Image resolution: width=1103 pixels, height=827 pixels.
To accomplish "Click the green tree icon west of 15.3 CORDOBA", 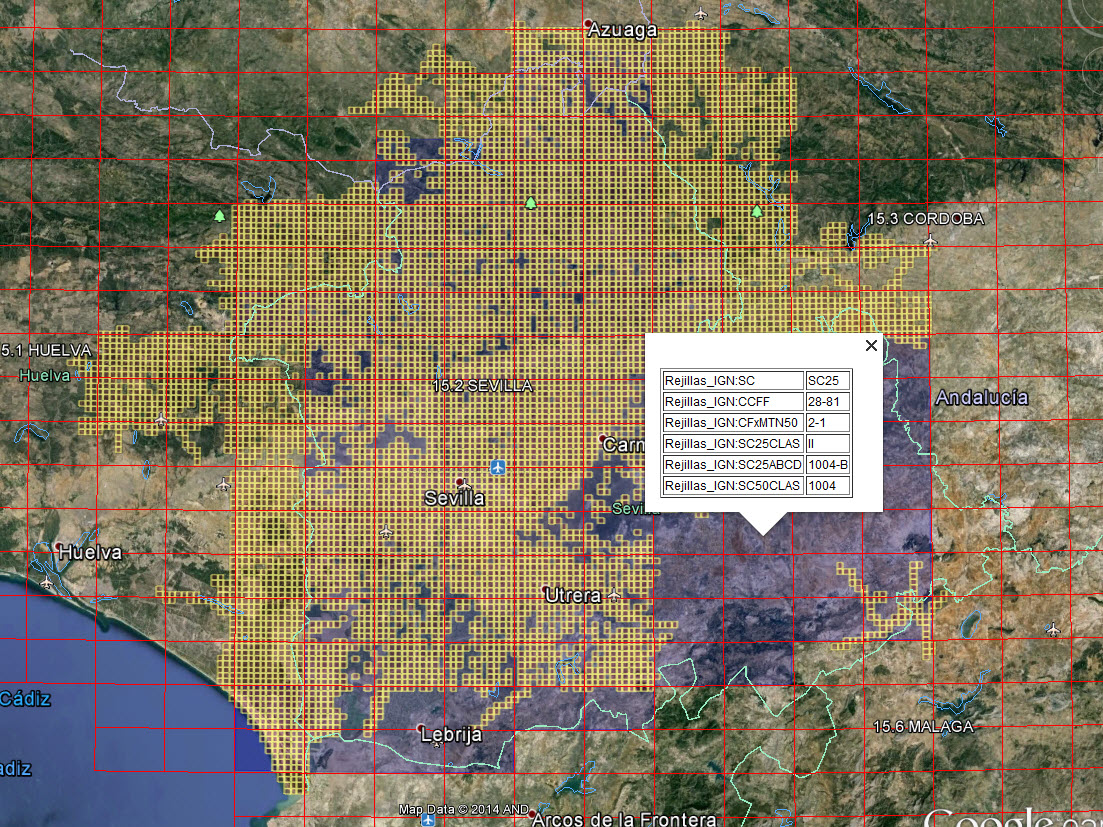I will [756, 211].
